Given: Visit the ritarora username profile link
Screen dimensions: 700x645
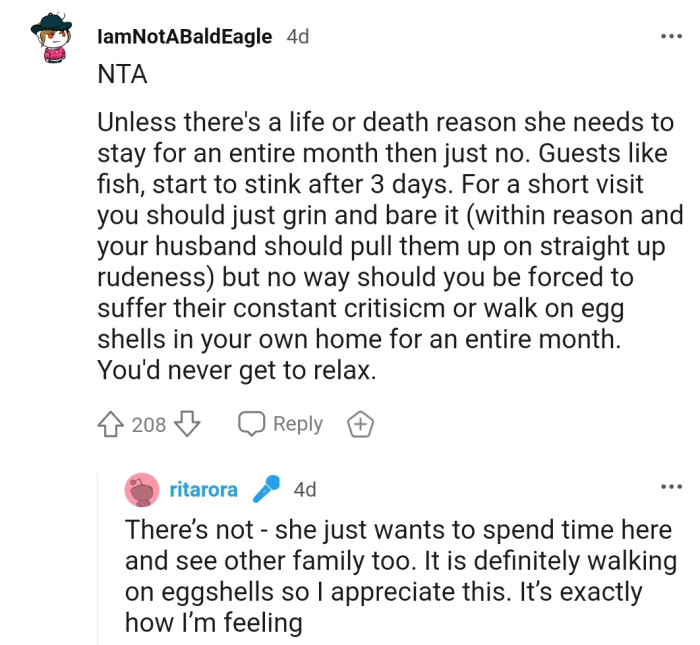Looking at the screenshot, I should (x=204, y=490).
